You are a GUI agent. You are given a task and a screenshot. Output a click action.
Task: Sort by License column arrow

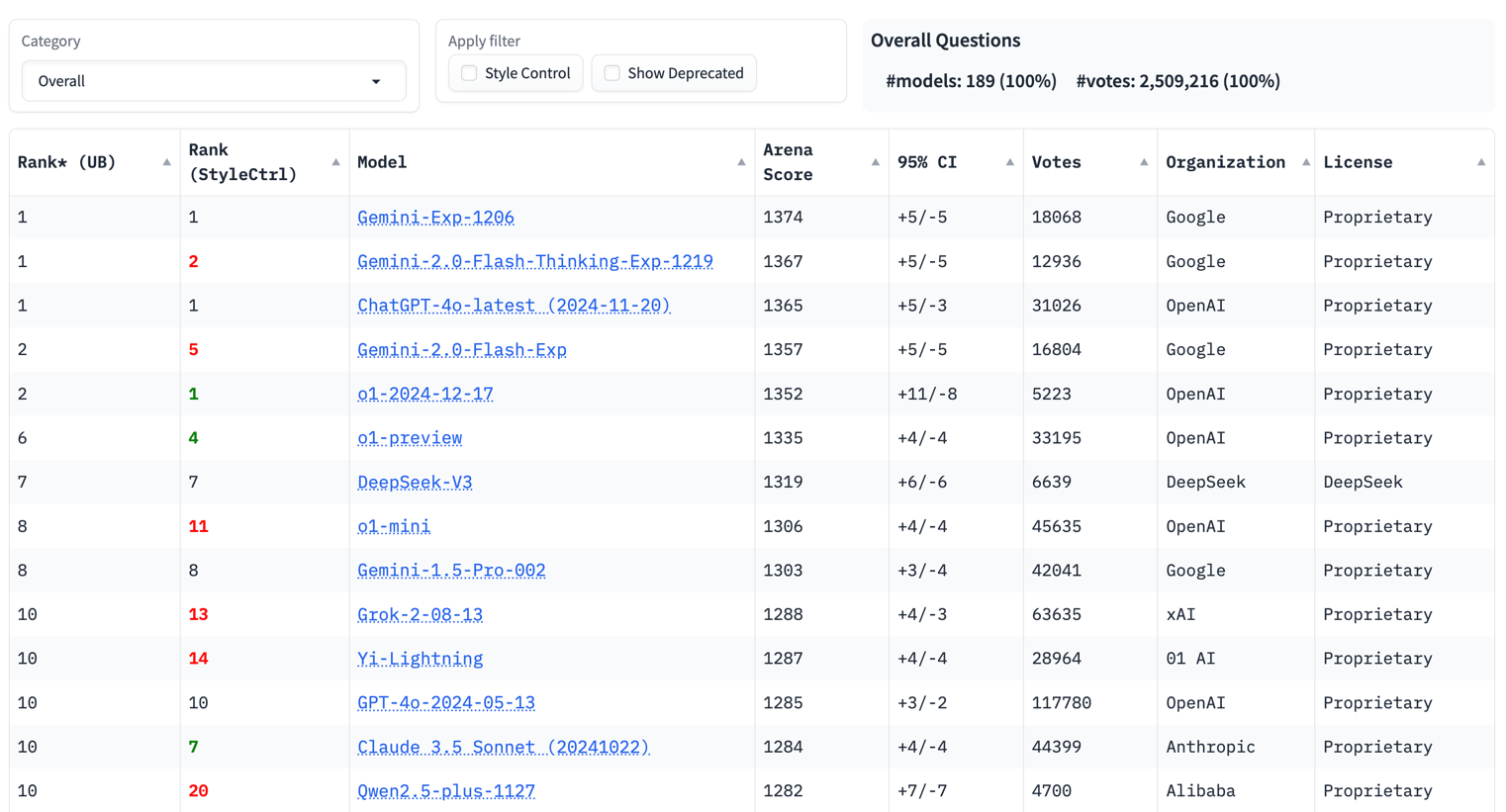tap(1480, 162)
